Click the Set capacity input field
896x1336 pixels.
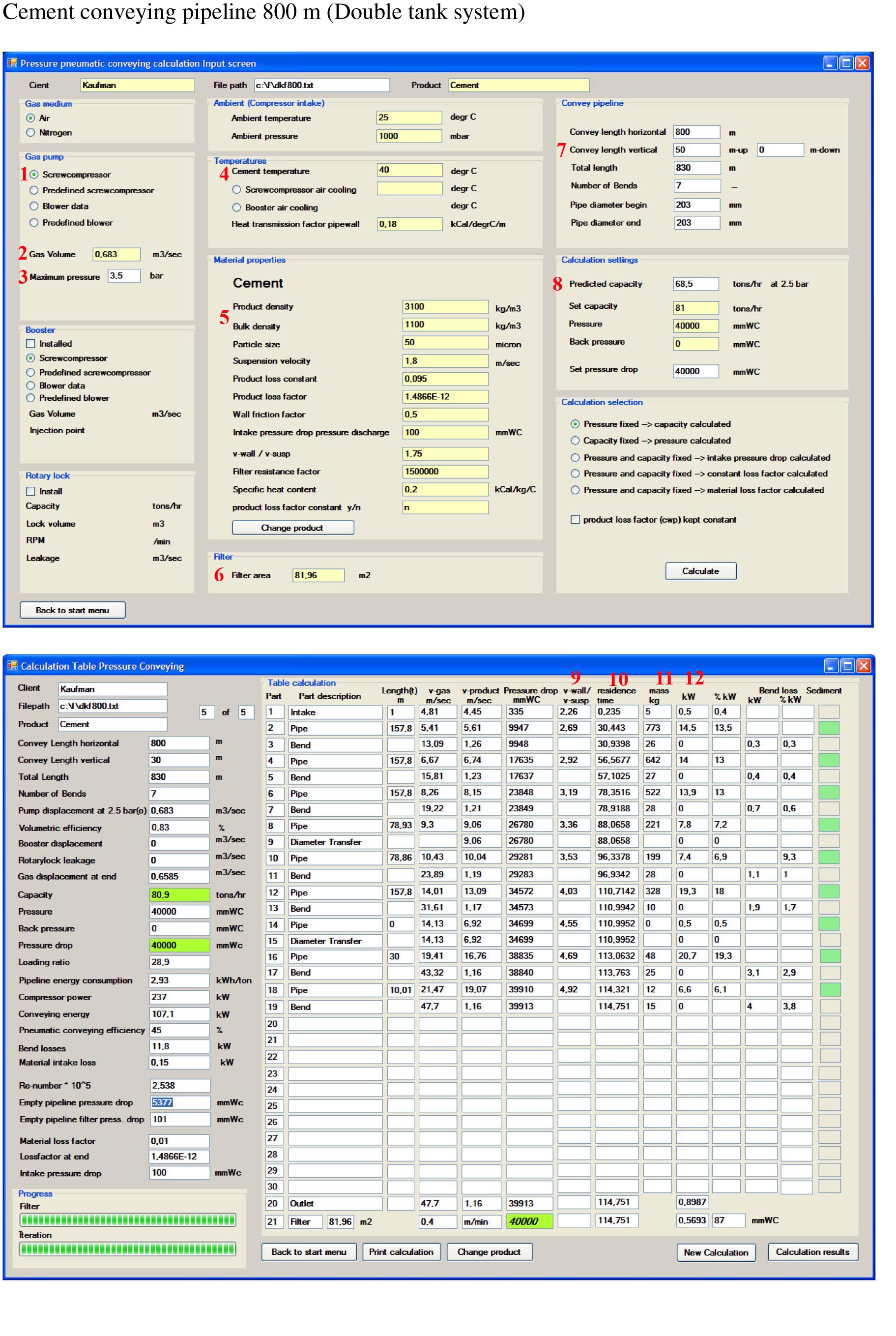point(695,307)
